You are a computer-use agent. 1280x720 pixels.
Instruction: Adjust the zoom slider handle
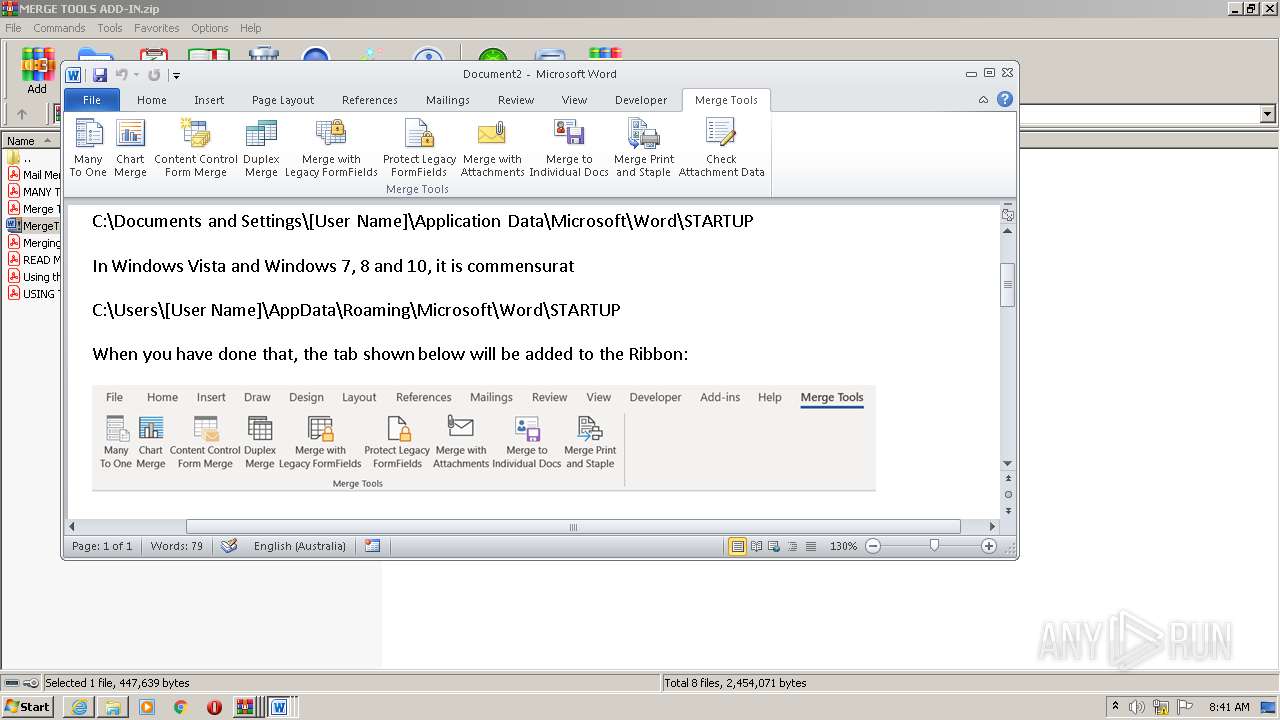[x=934, y=546]
